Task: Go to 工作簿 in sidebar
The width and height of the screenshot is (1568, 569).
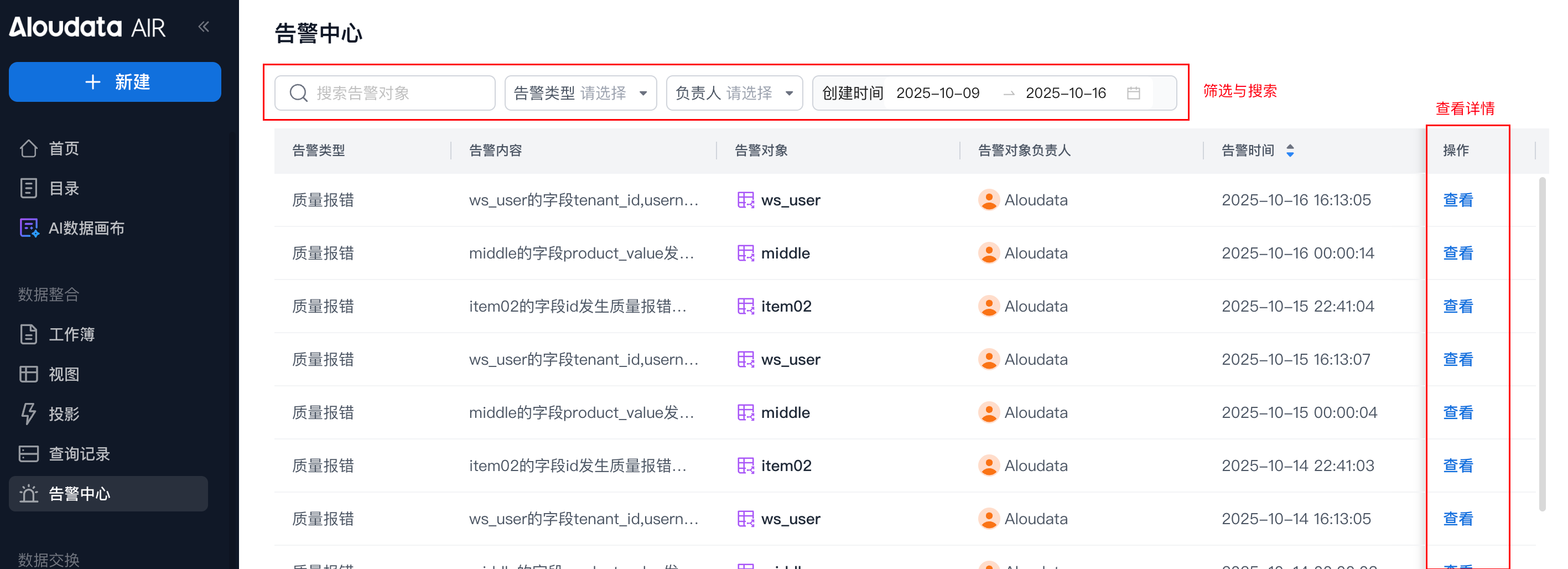Action: pyautogui.click(x=71, y=334)
